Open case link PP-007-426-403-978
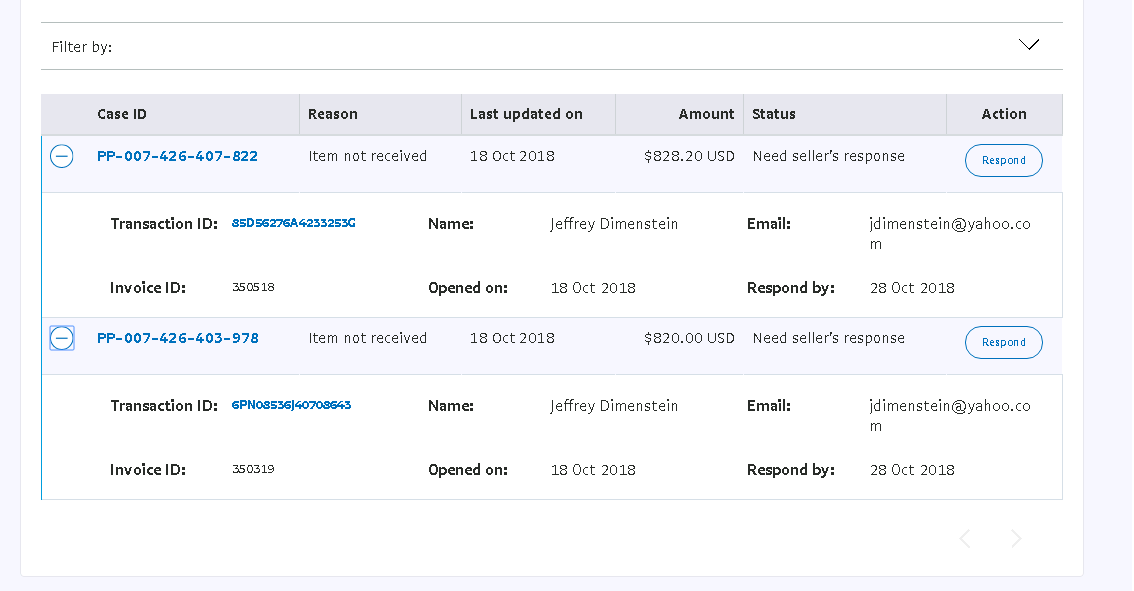This screenshot has height=591, width=1134. click(177, 338)
